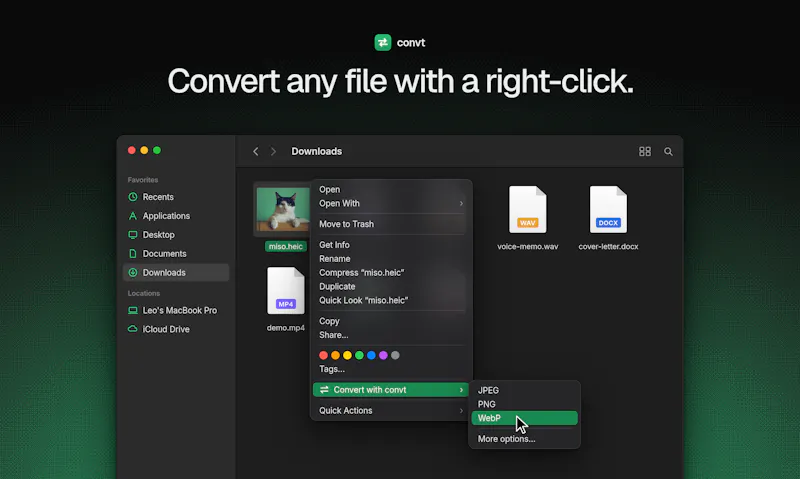Open the Finder search magnifier
800x479 pixels.
point(668,152)
